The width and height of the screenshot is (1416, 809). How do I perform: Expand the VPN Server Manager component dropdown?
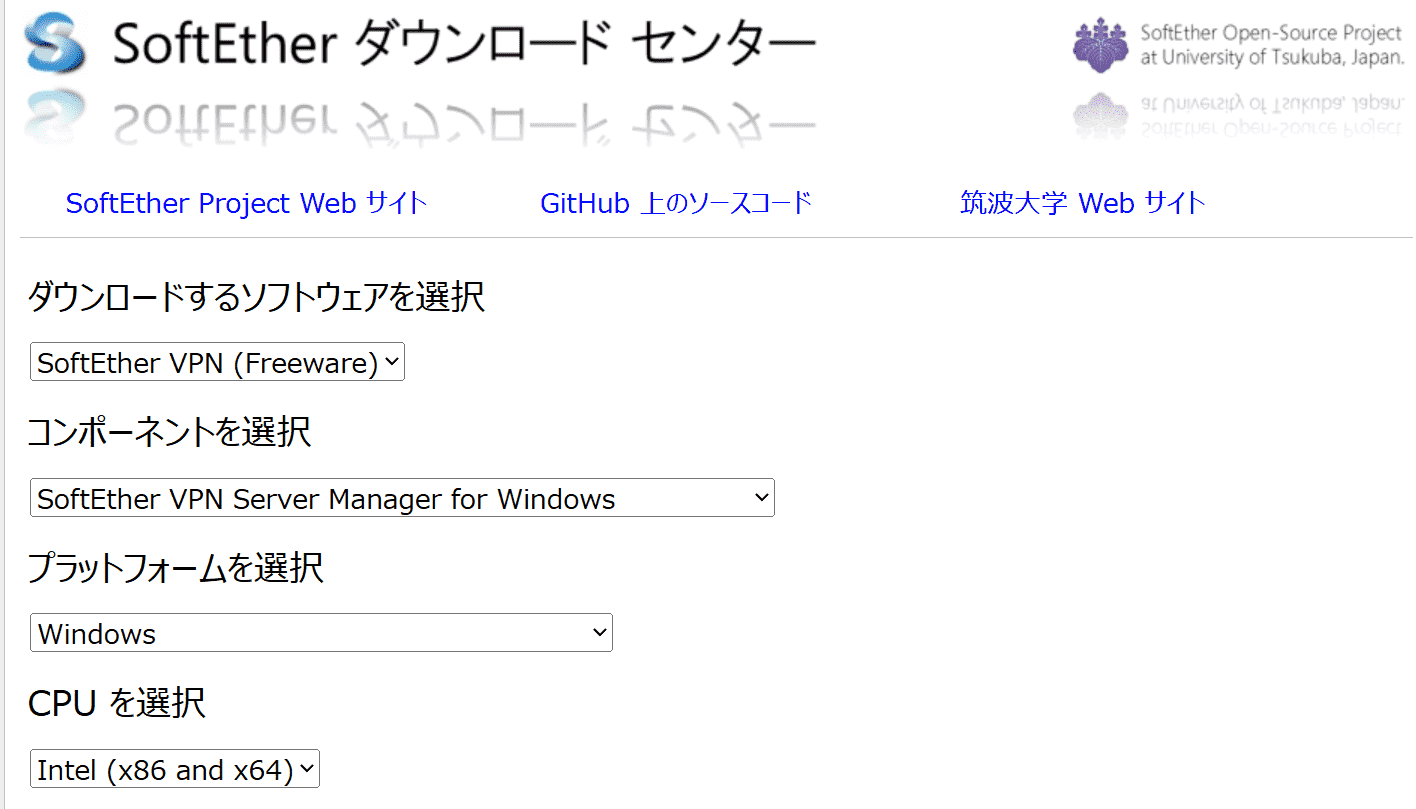[x=402, y=498]
